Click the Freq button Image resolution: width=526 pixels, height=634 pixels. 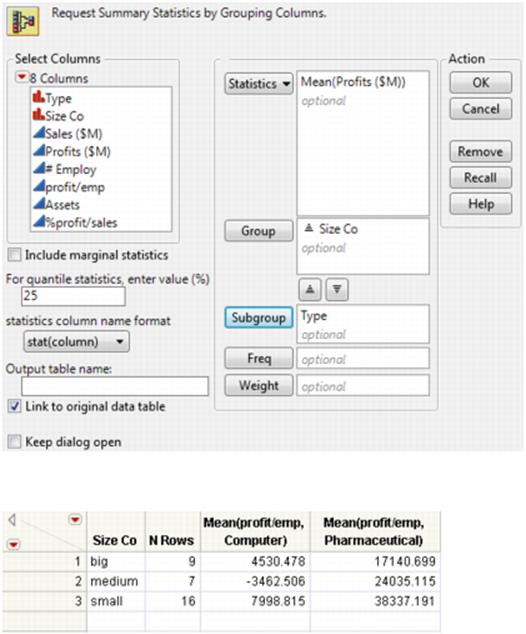click(x=259, y=358)
